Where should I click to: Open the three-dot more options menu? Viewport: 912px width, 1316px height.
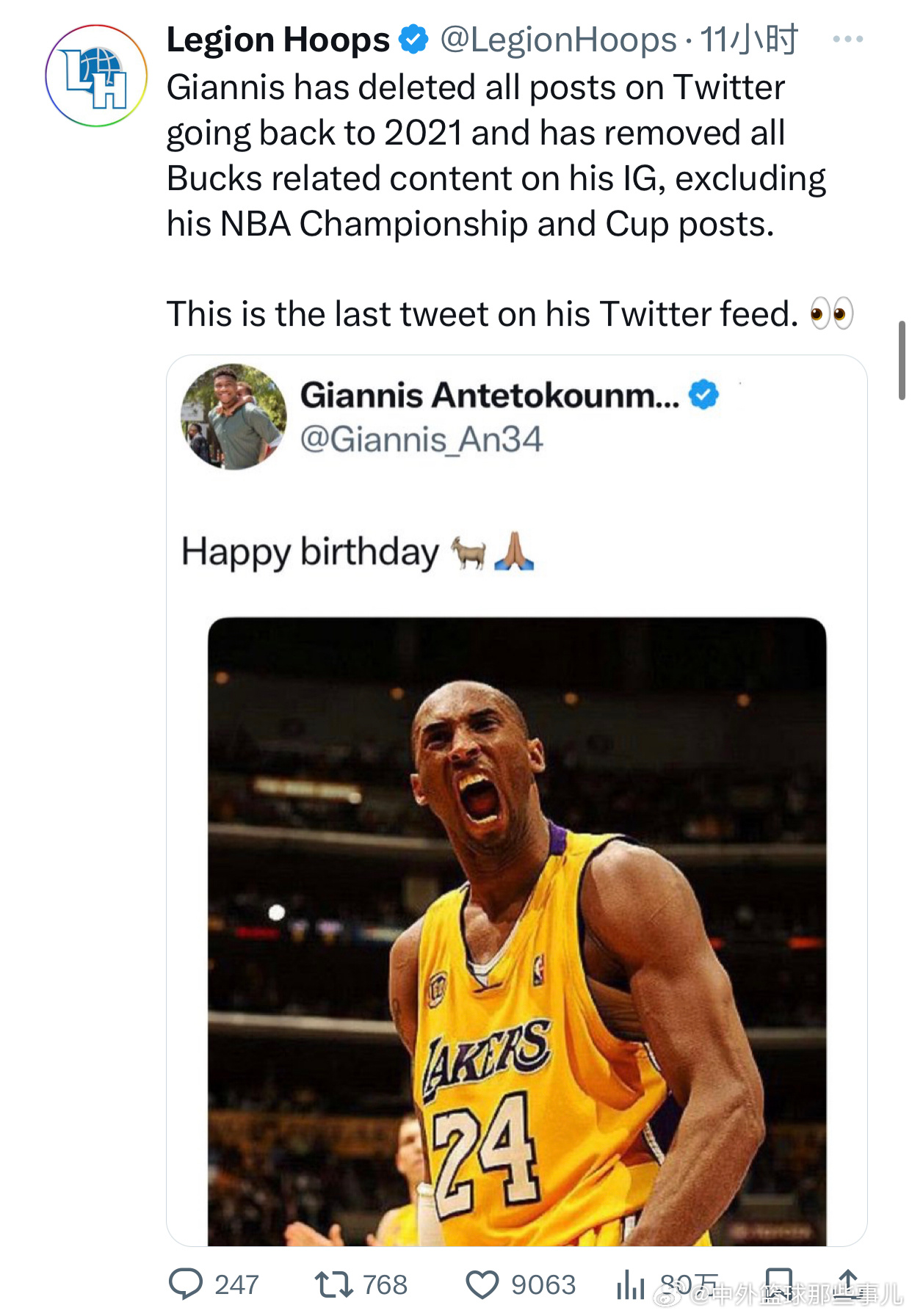pyautogui.click(x=847, y=39)
